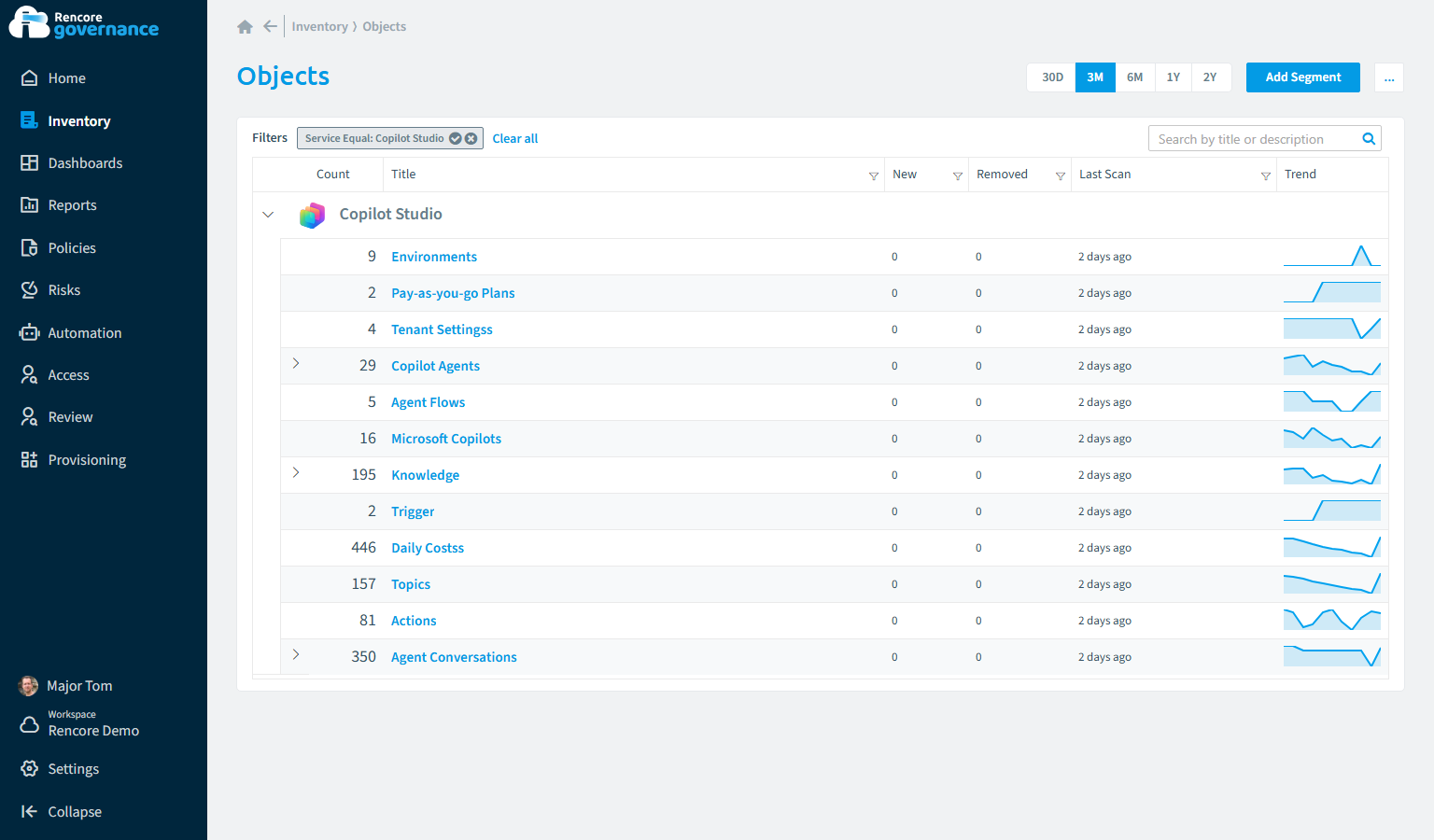Click the breadcrumb home icon

click(246, 26)
